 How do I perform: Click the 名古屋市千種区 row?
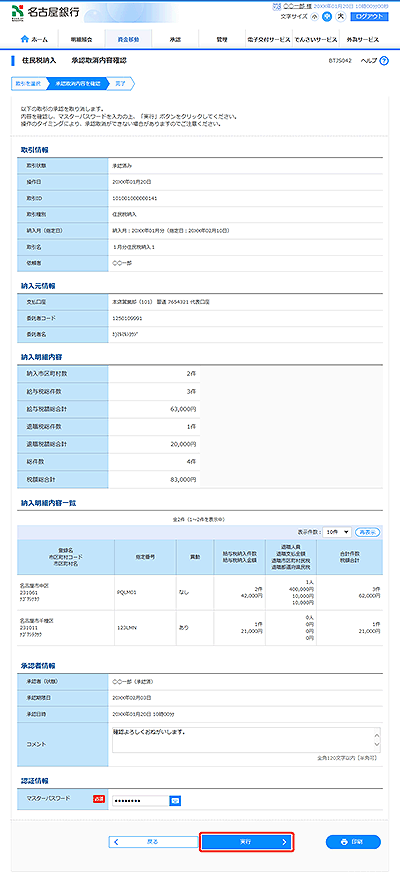[x=200, y=628]
